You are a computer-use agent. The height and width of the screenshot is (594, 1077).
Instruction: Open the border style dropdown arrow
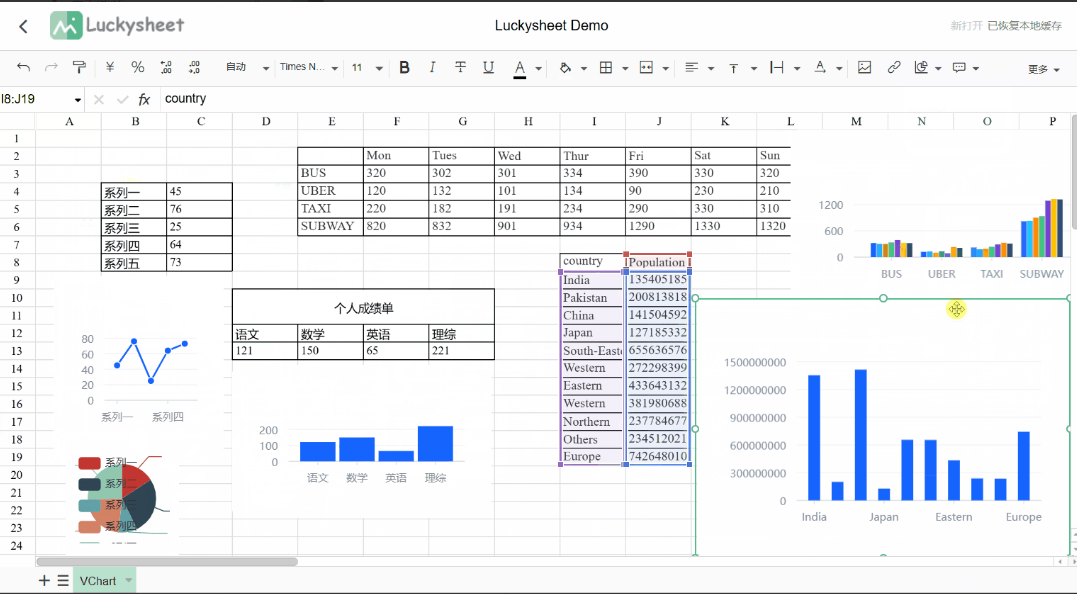pos(625,69)
